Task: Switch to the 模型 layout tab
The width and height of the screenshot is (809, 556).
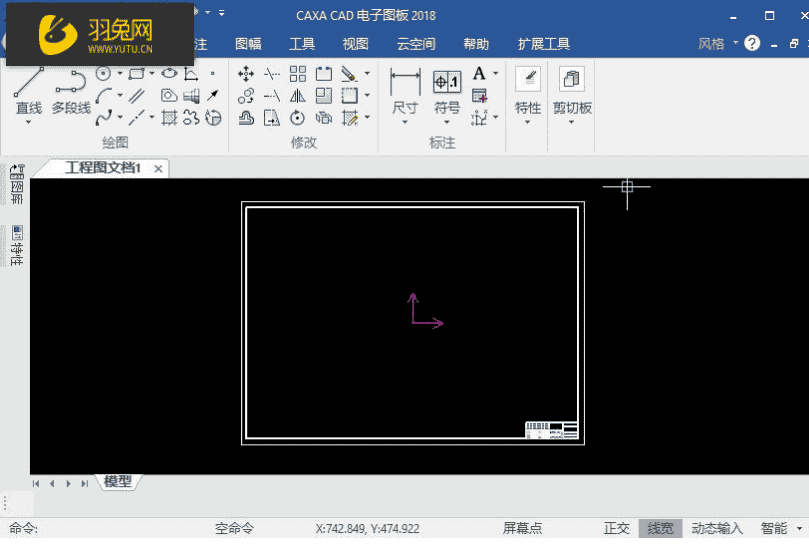Action: 118,482
